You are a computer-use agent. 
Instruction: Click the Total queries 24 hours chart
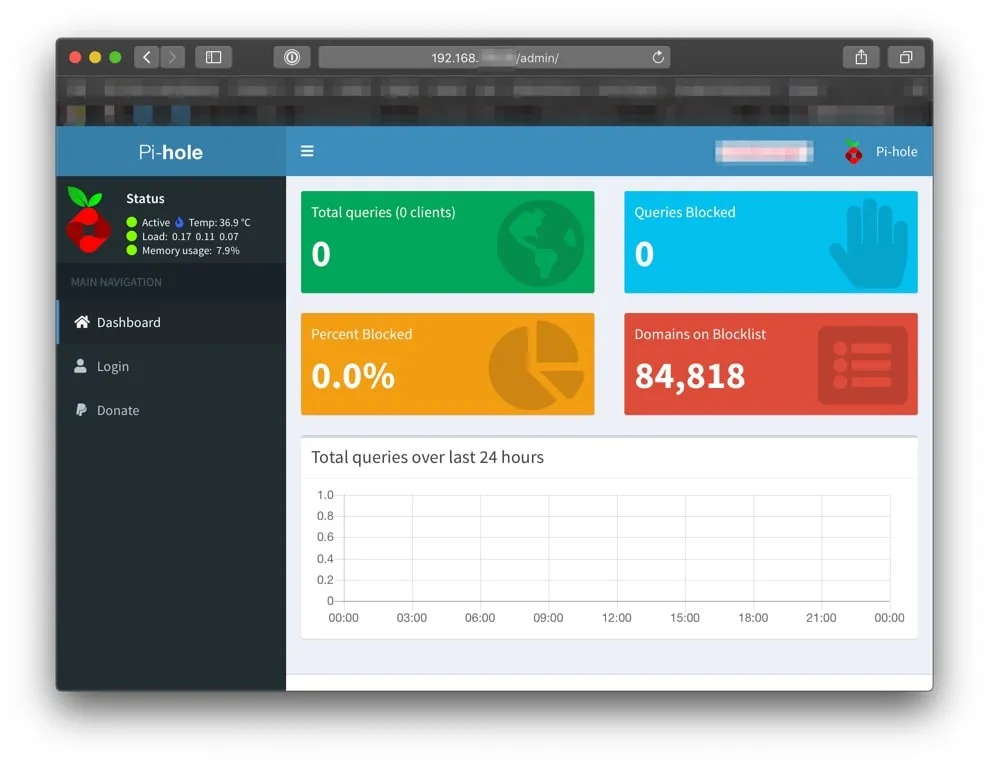615,548
